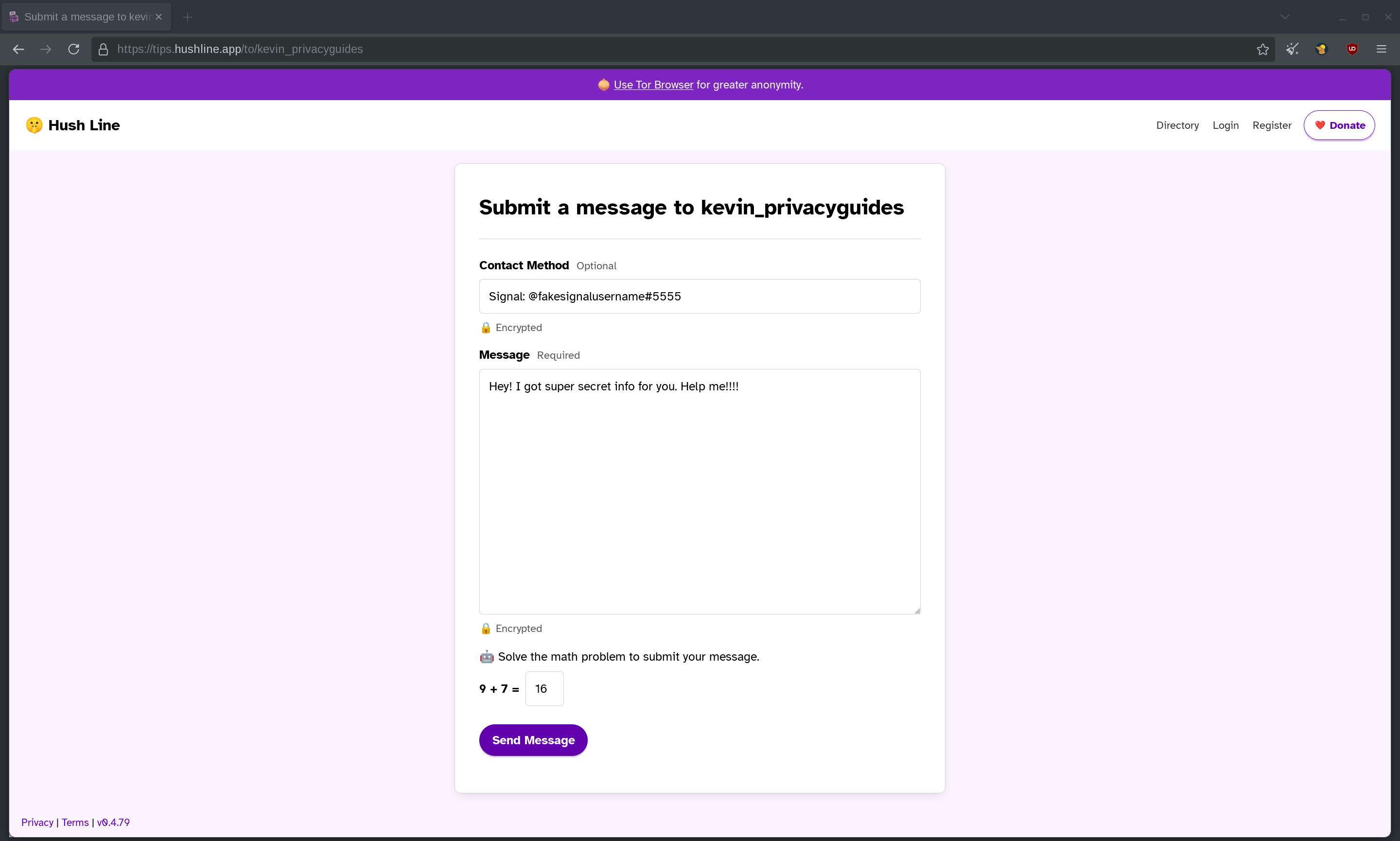Open the Directory navigation item
The height and width of the screenshot is (841, 1400).
pos(1177,125)
